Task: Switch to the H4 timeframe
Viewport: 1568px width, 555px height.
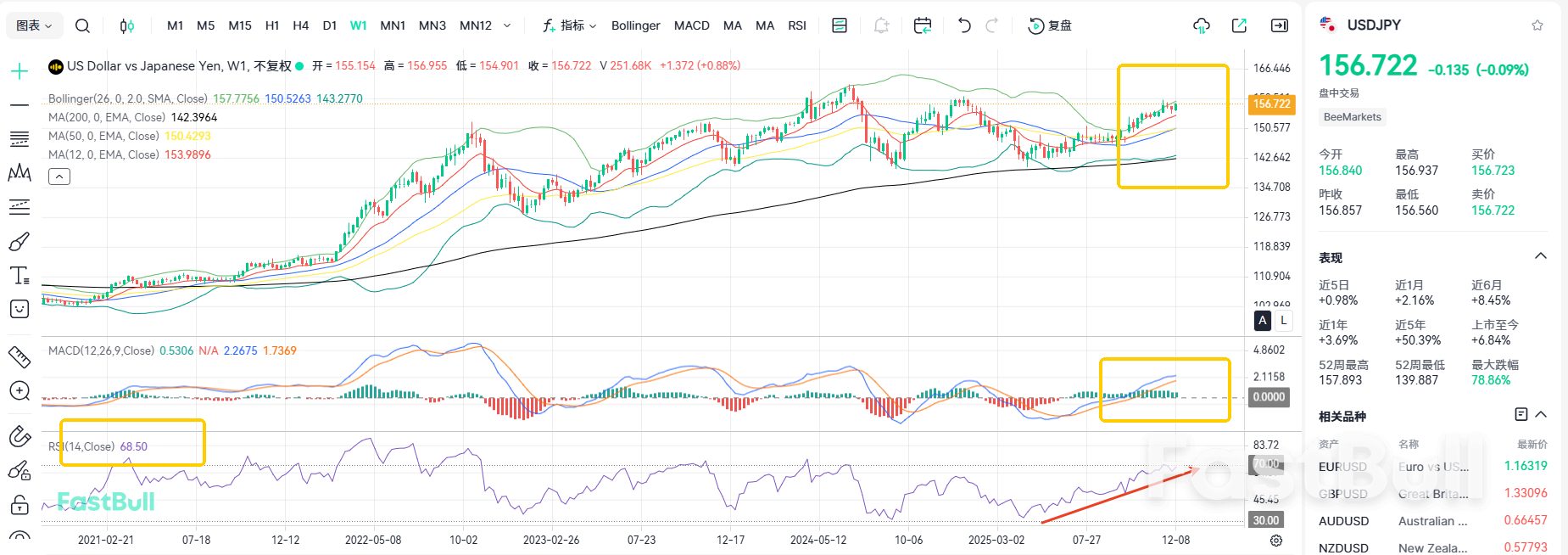Action: tap(300, 25)
